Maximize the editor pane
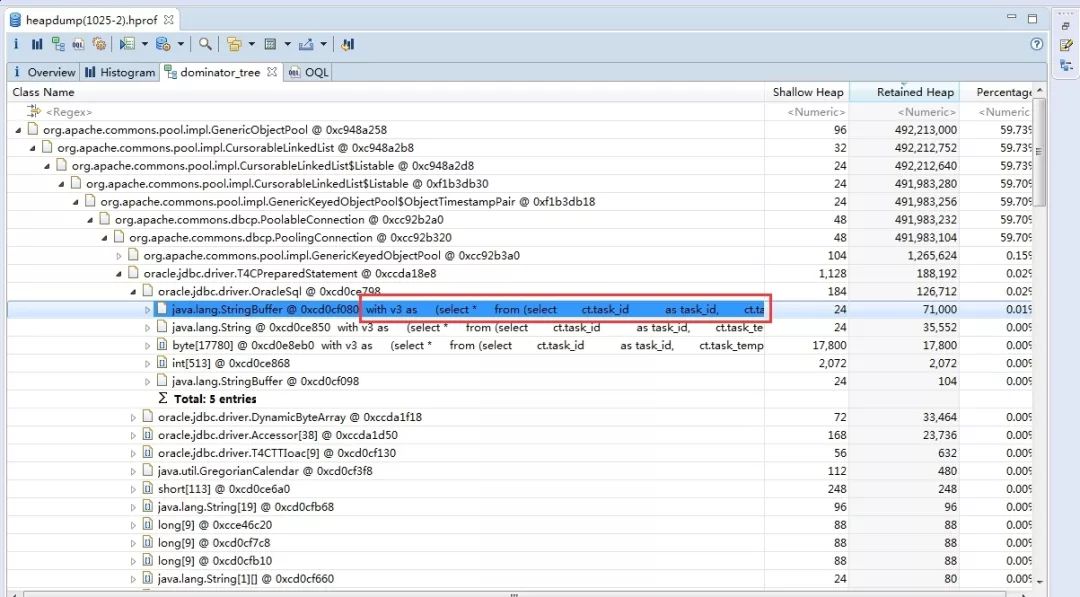Screen dimensions: 1080x597 pos(1032,19)
